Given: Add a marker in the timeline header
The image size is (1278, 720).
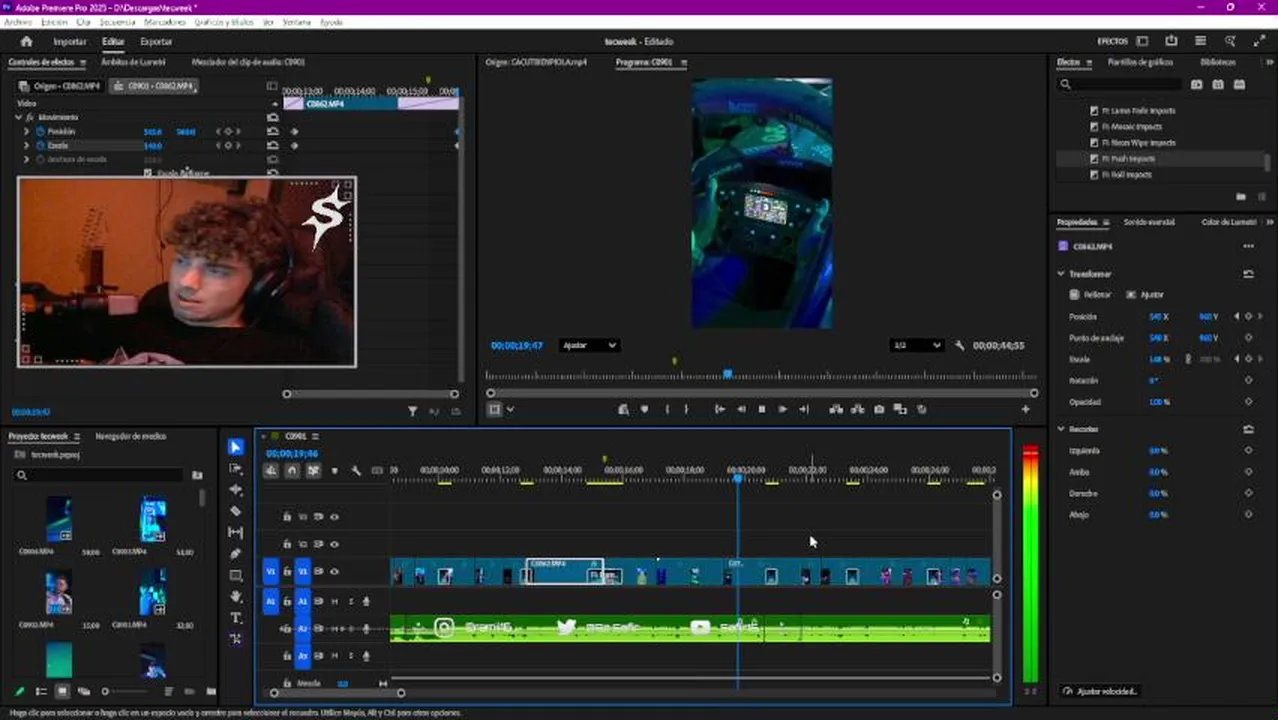Looking at the screenshot, I should click(334, 470).
